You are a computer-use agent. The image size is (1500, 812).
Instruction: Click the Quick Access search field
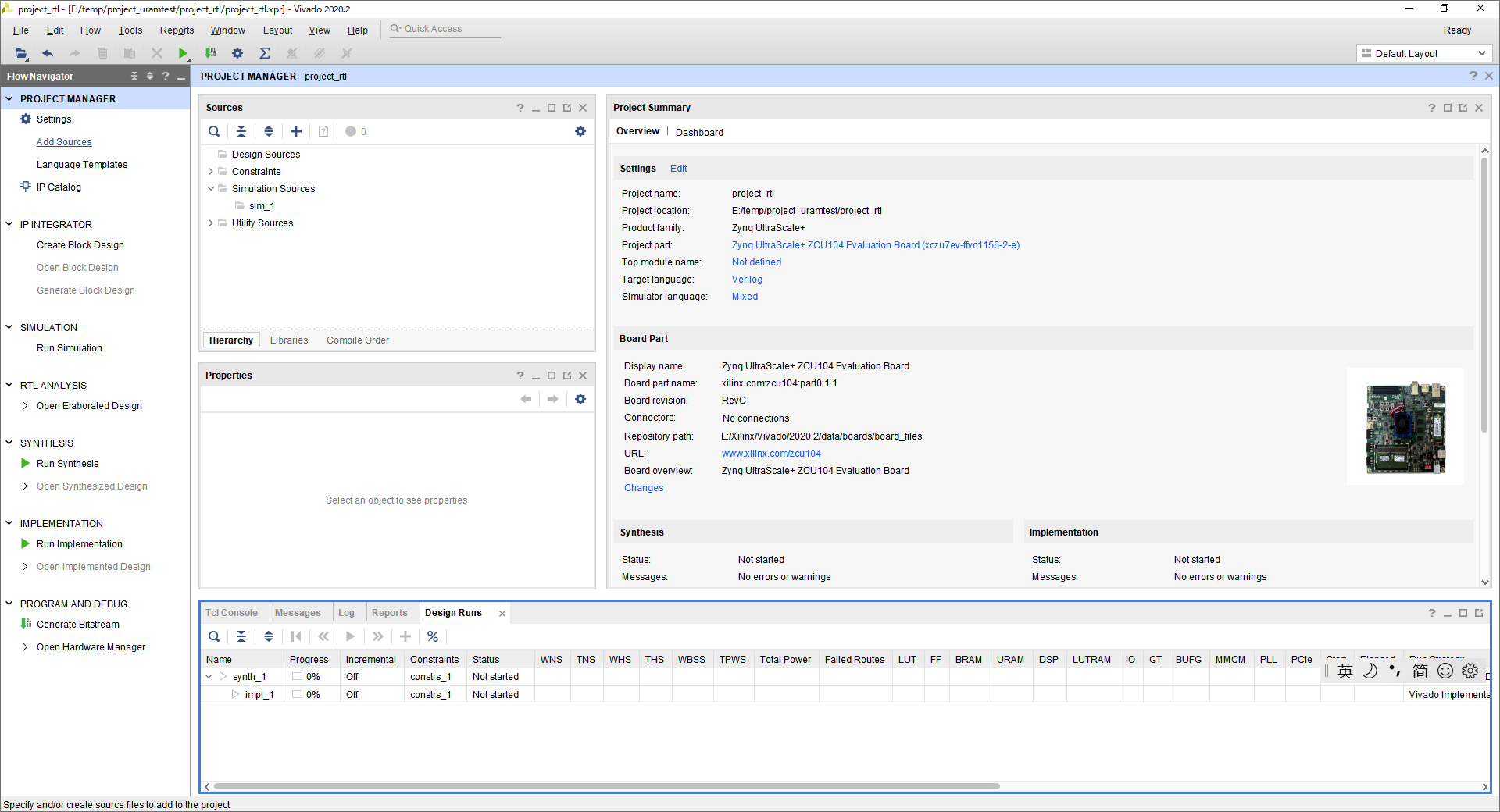(445, 29)
